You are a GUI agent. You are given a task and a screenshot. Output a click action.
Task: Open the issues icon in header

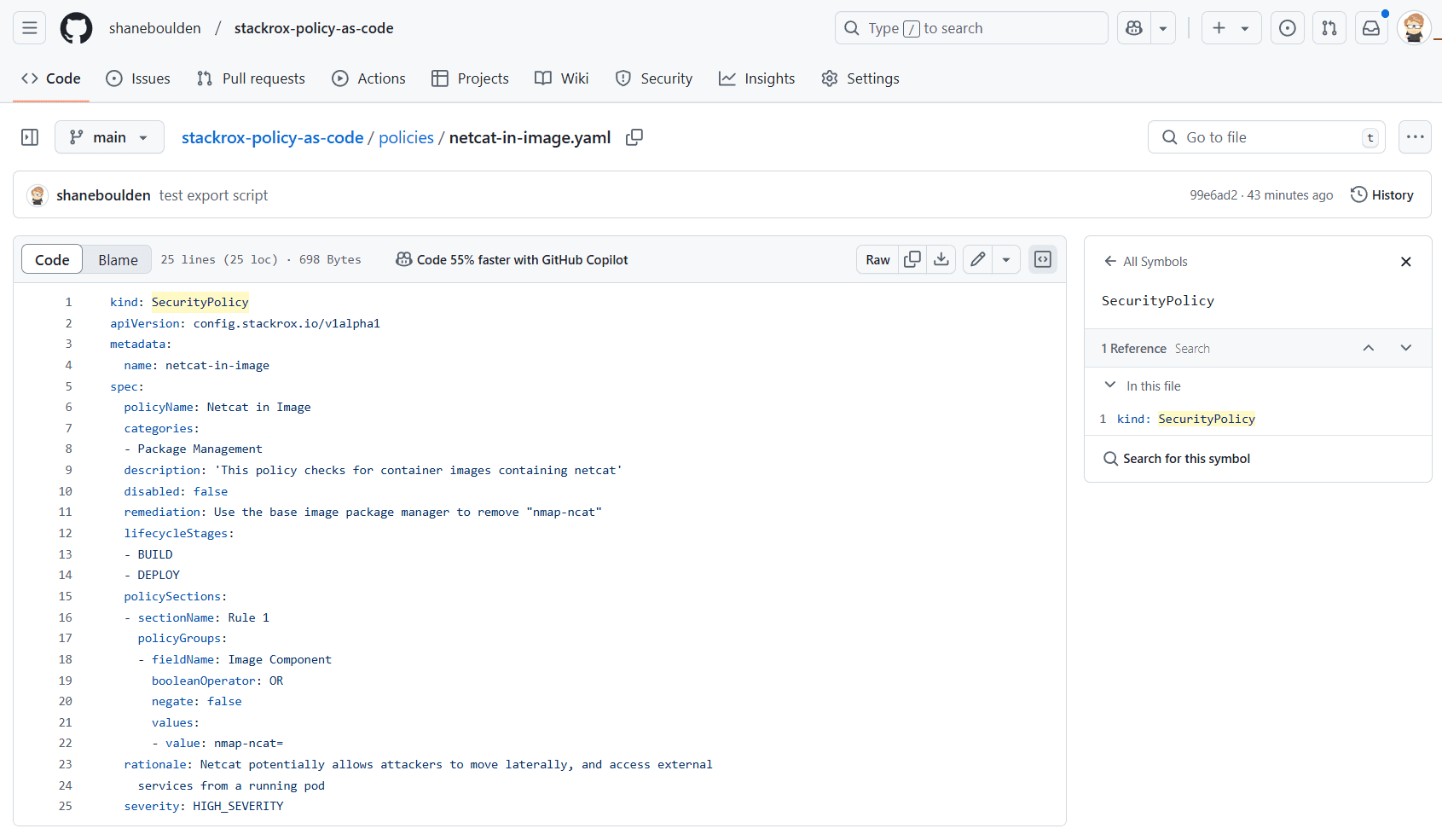(1288, 28)
